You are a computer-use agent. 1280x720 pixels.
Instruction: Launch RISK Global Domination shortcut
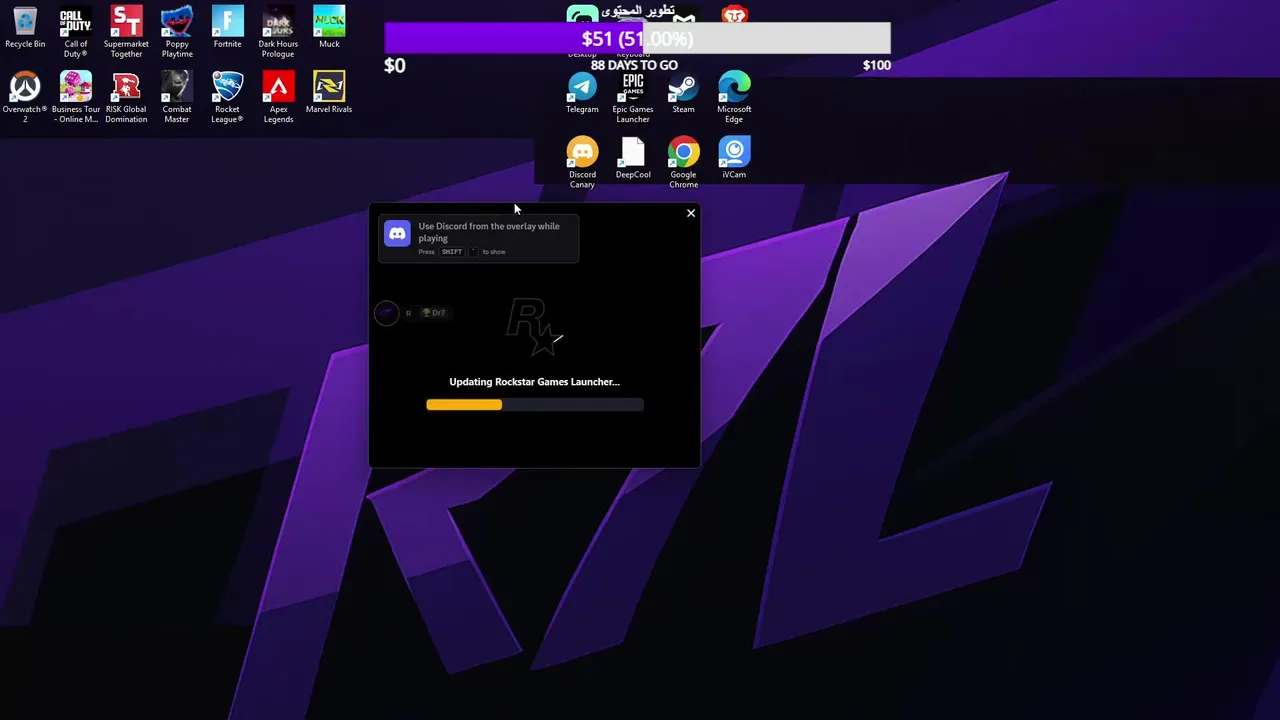126,97
